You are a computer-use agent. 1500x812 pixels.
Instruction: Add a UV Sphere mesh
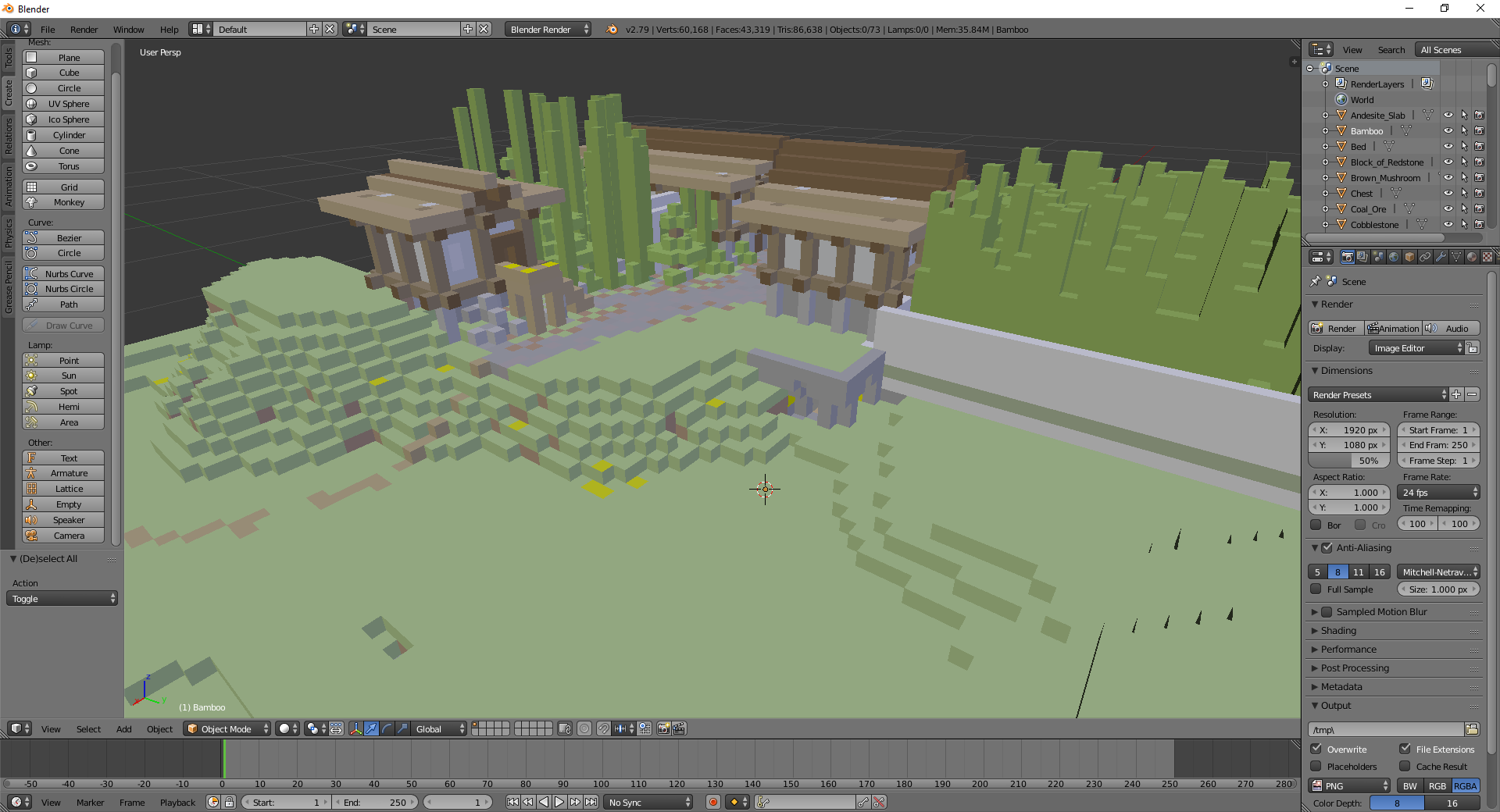63,104
